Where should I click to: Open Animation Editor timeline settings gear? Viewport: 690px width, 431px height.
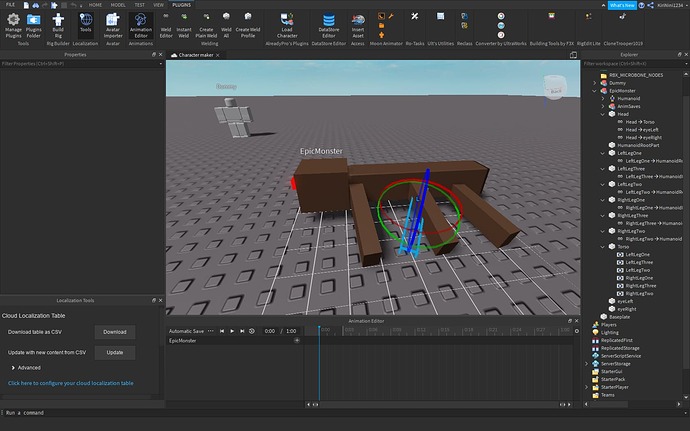point(576,331)
